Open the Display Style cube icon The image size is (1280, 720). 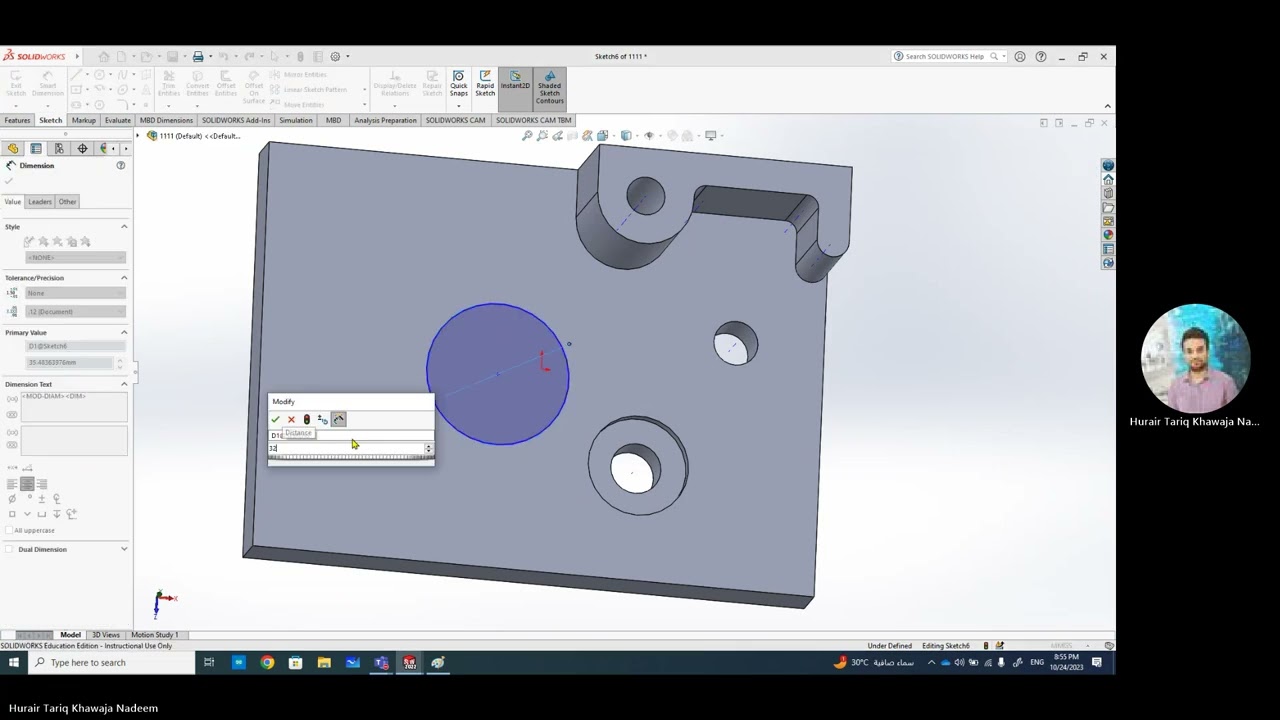626,135
